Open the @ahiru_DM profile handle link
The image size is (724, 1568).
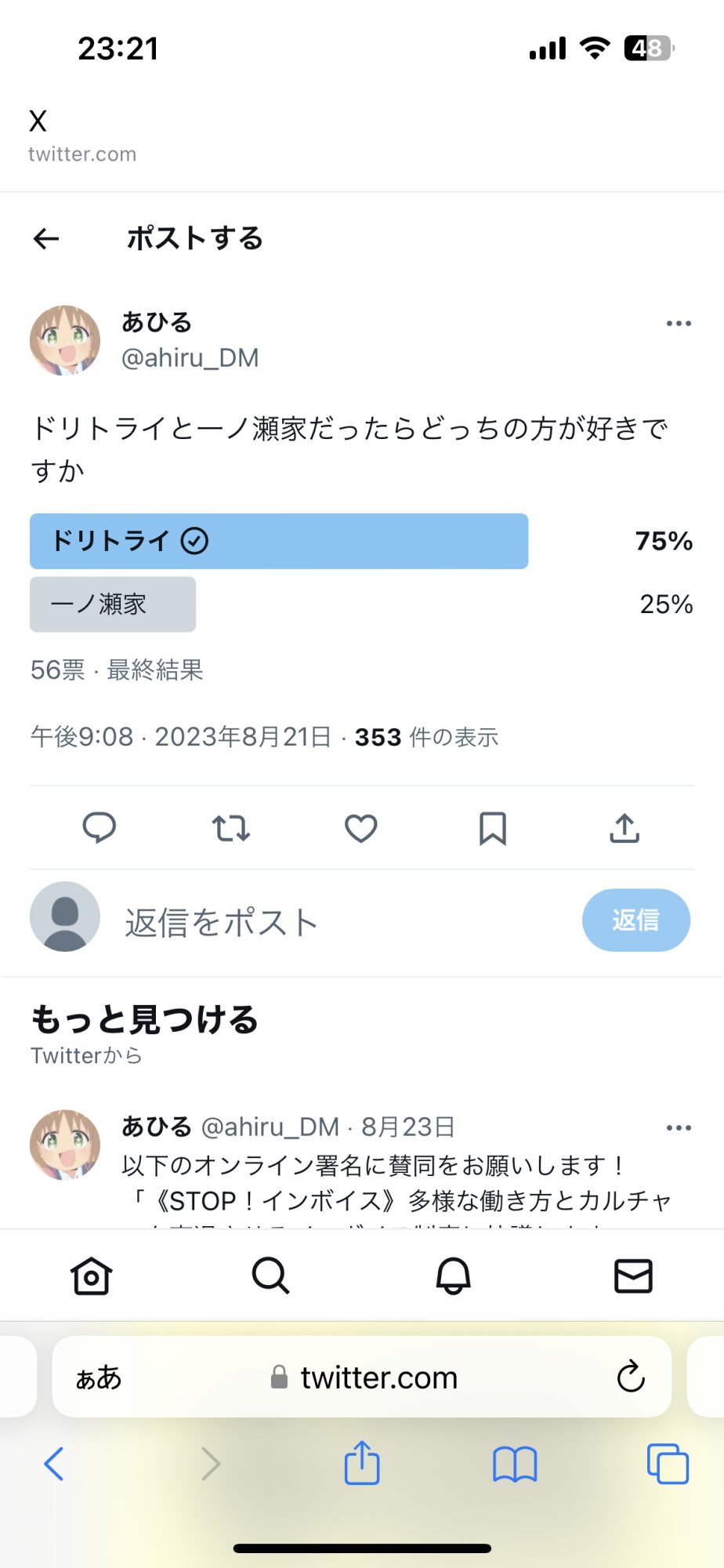[x=190, y=358]
